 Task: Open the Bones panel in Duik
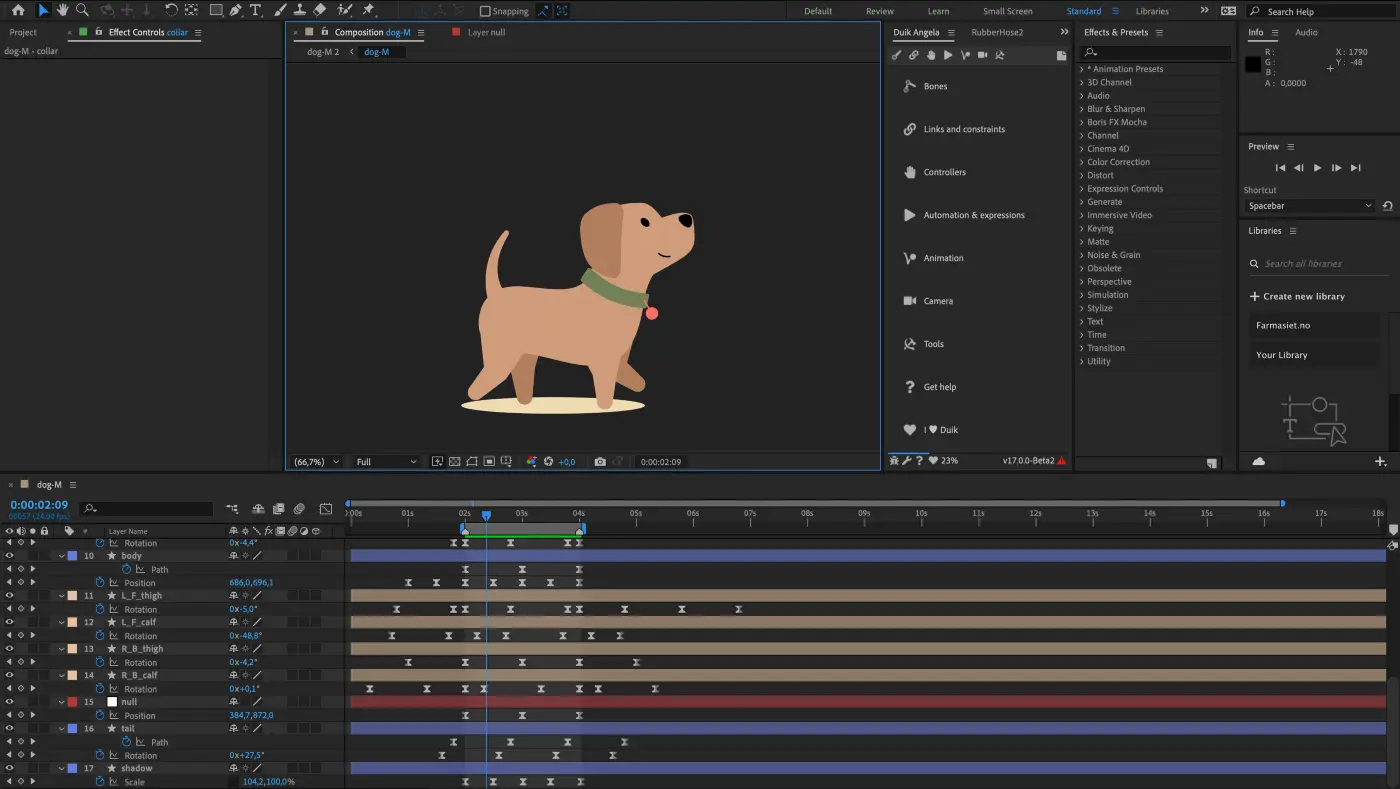[x=935, y=86]
